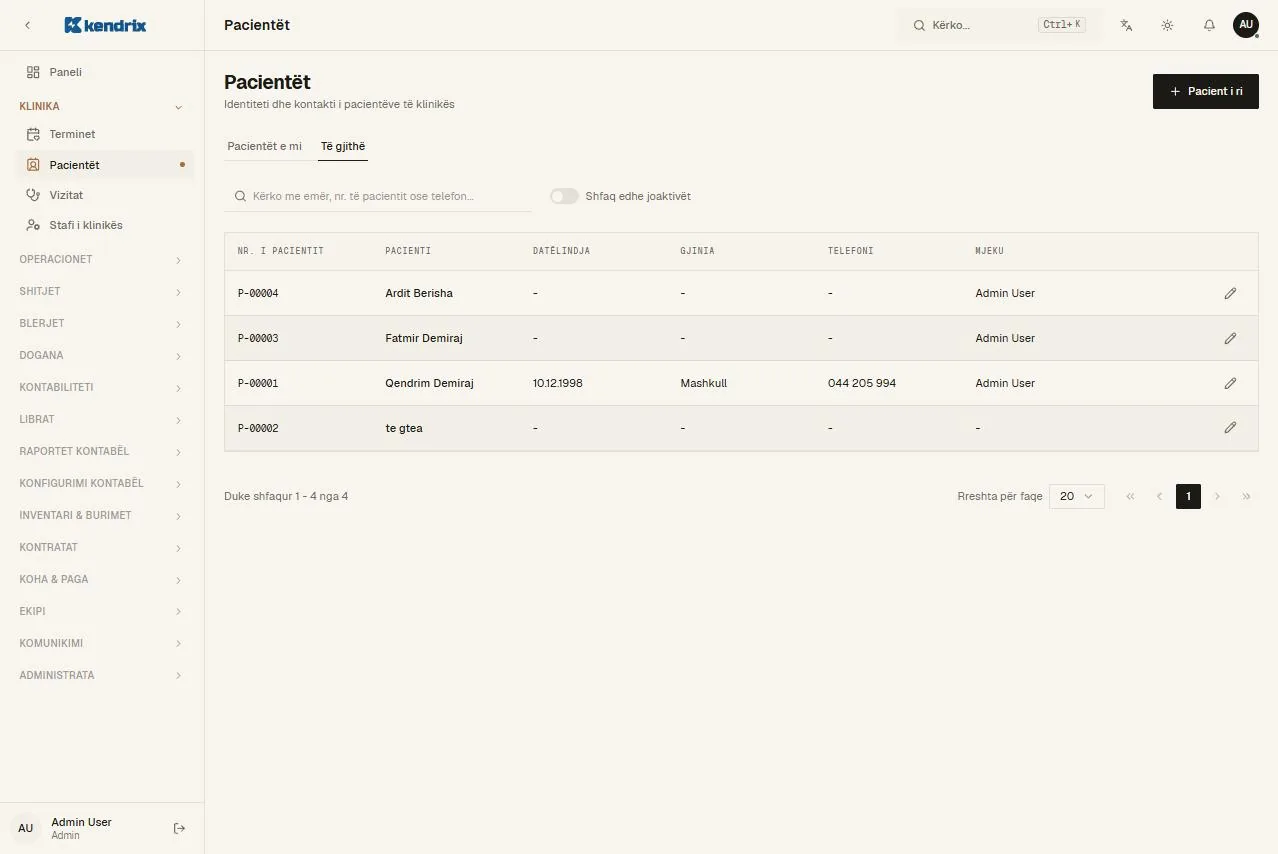Screen dimensions: 1278x854
Task: Switch to Pacientët e mi tab
Action: [264, 146]
